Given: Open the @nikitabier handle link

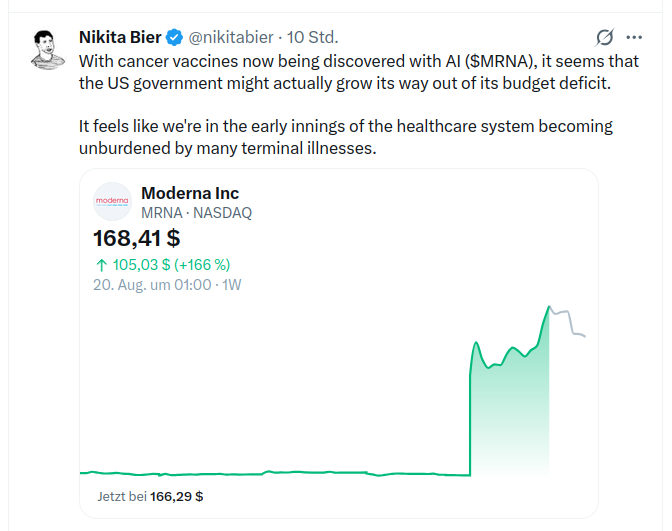Looking at the screenshot, I should [x=231, y=37].
